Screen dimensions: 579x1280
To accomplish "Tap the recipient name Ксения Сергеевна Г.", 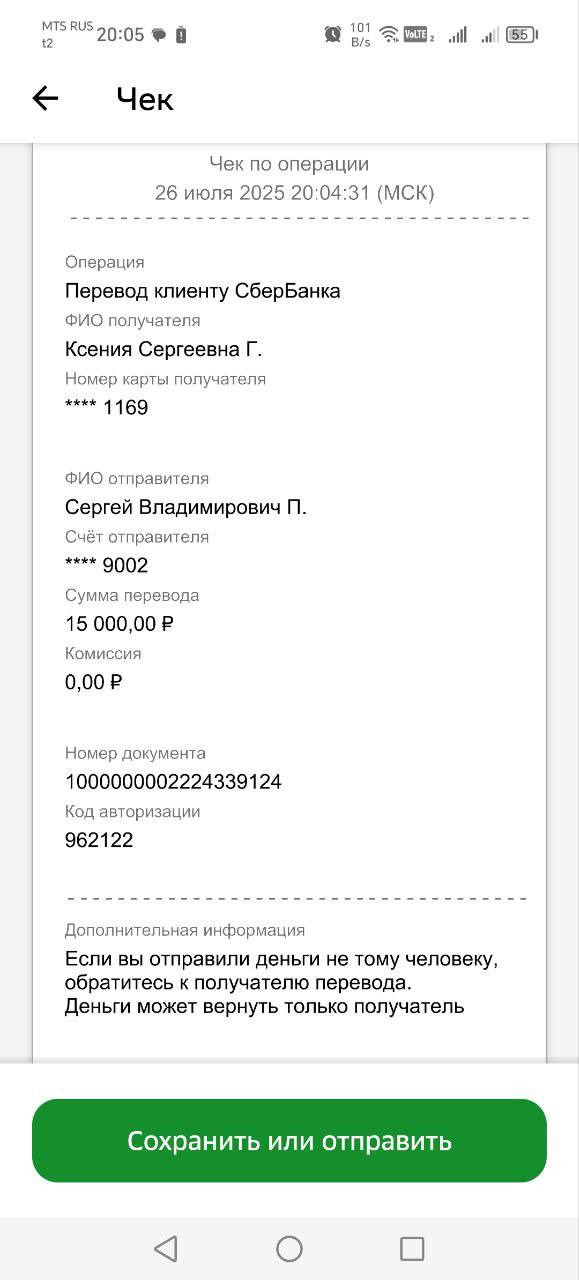I will coord(163,349).
